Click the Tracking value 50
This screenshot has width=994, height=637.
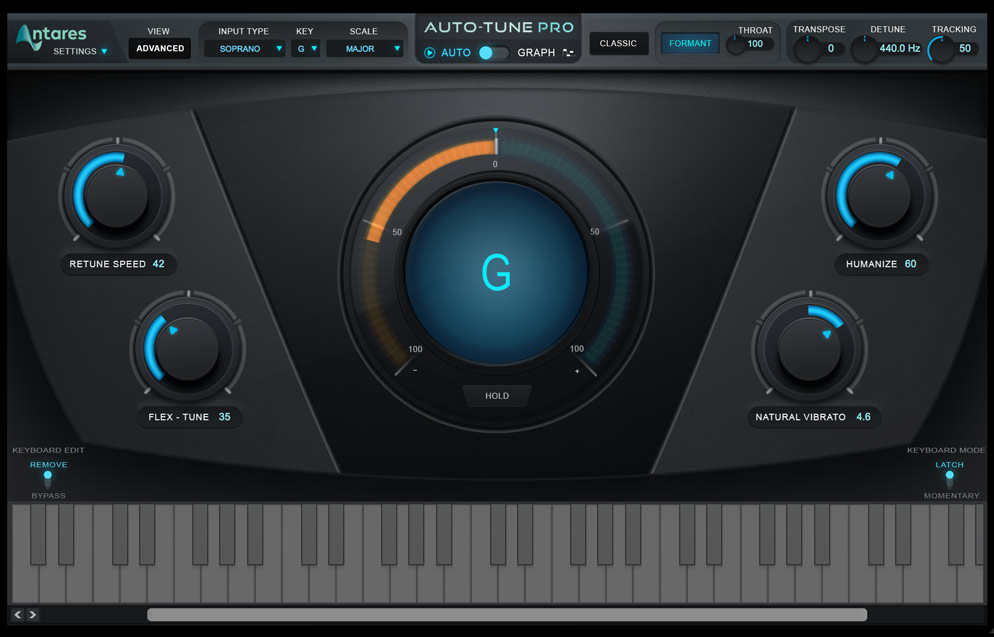click(x=965, y=48)
